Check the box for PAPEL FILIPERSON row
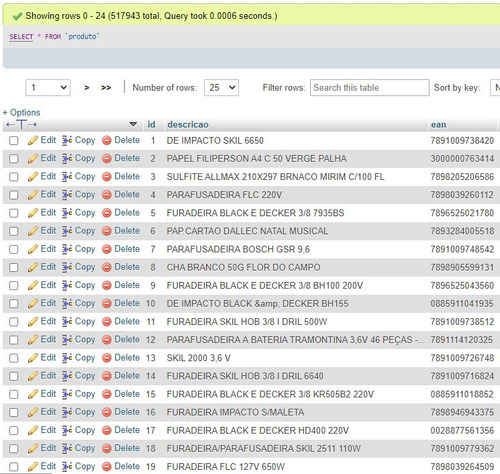500x474 pixels. [x=14, y=159]
